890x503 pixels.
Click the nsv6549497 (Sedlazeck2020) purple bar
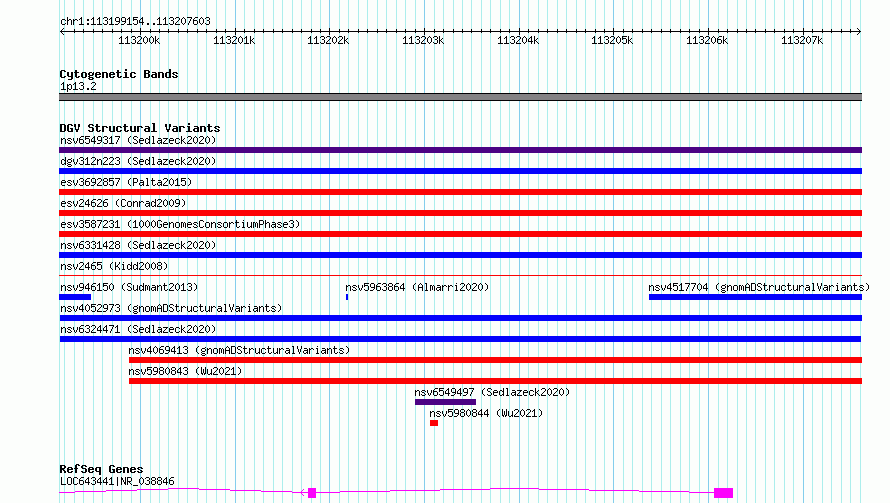446,402
